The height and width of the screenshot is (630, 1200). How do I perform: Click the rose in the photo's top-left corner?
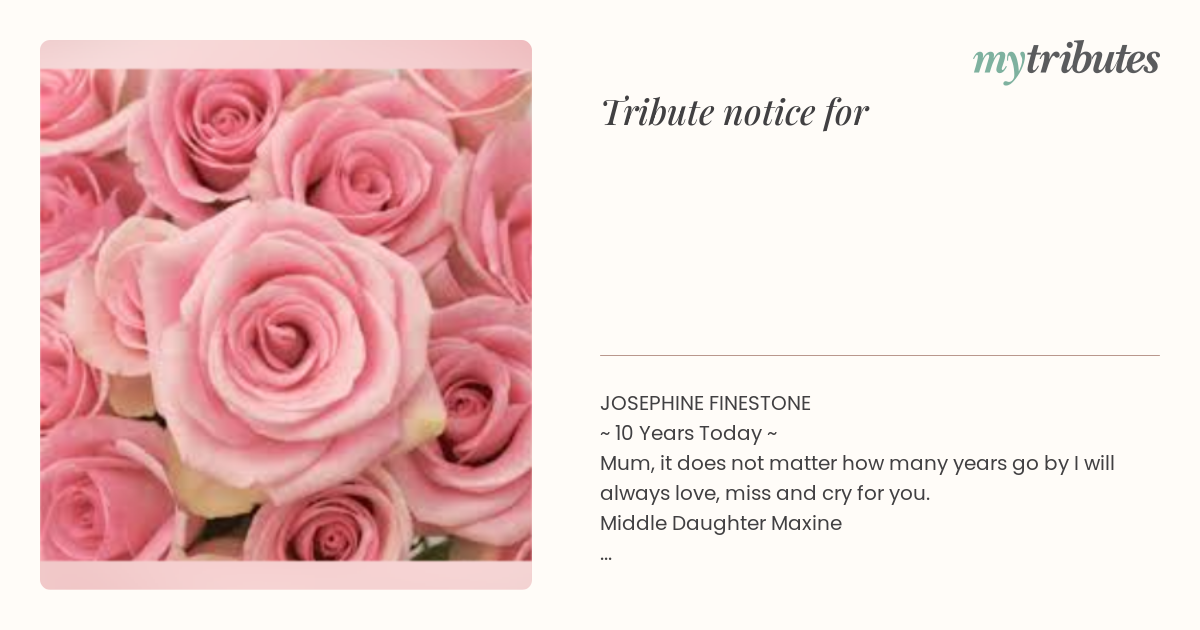(x=75, y=105)
